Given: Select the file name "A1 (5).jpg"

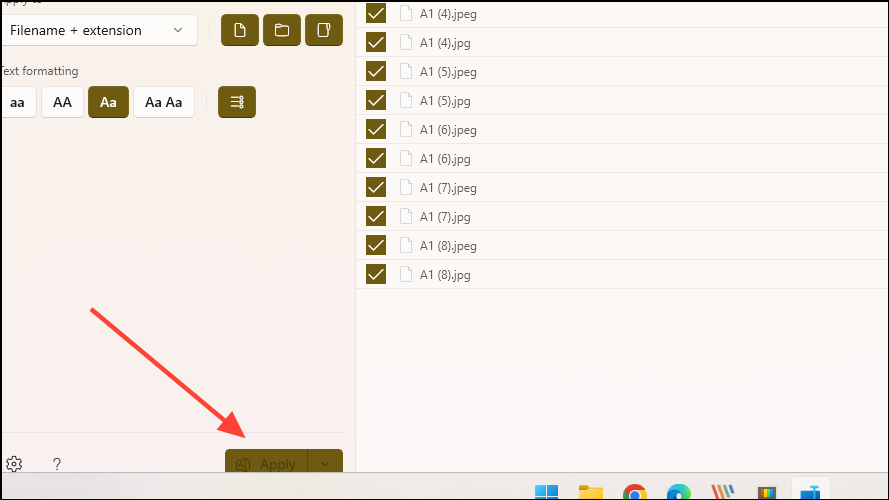Looking at the screenshot, I should (x=445, y=101).
